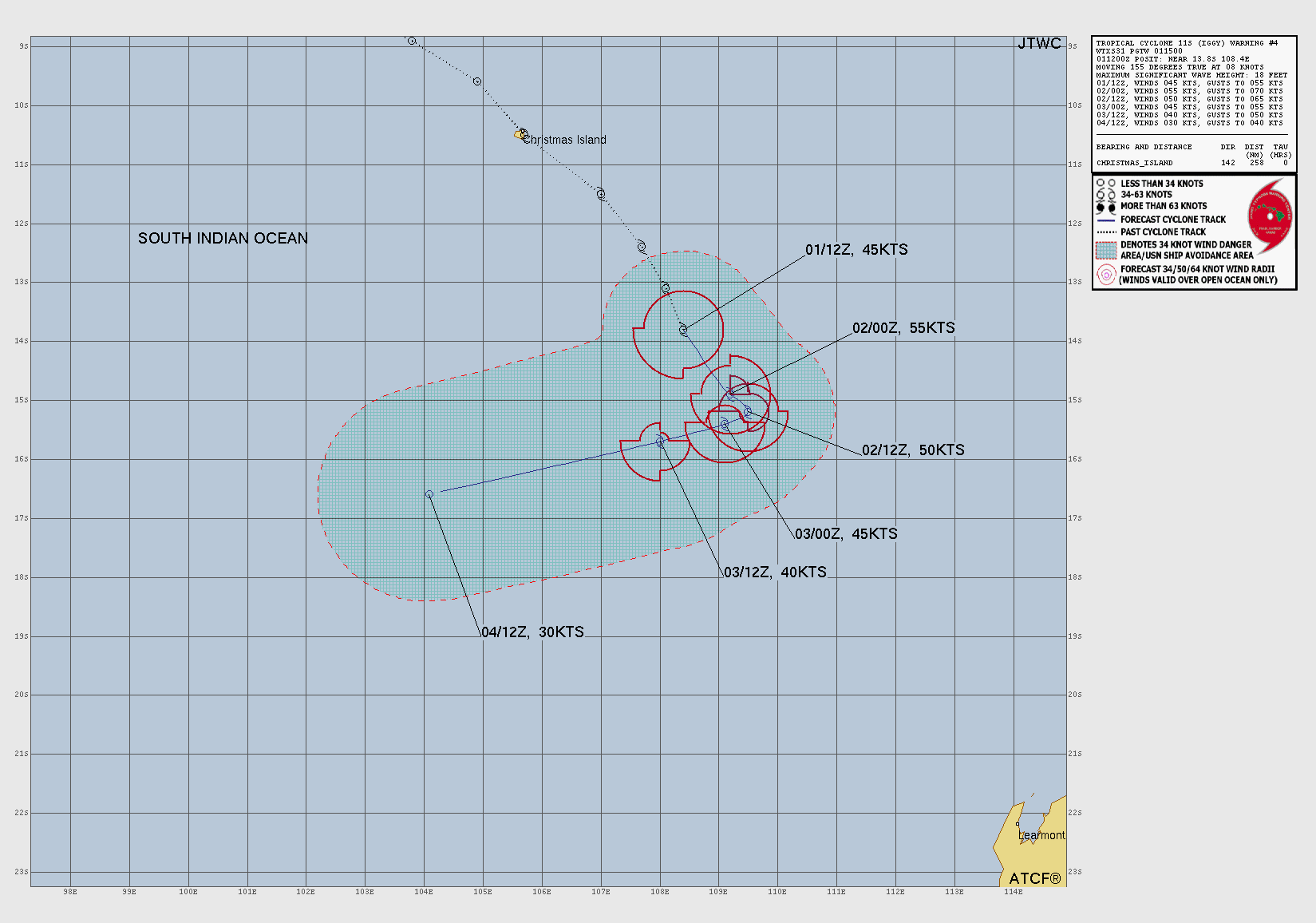Click the 34 knot wind danger area swatch
1316x923 pixels.
(1105, 250)
